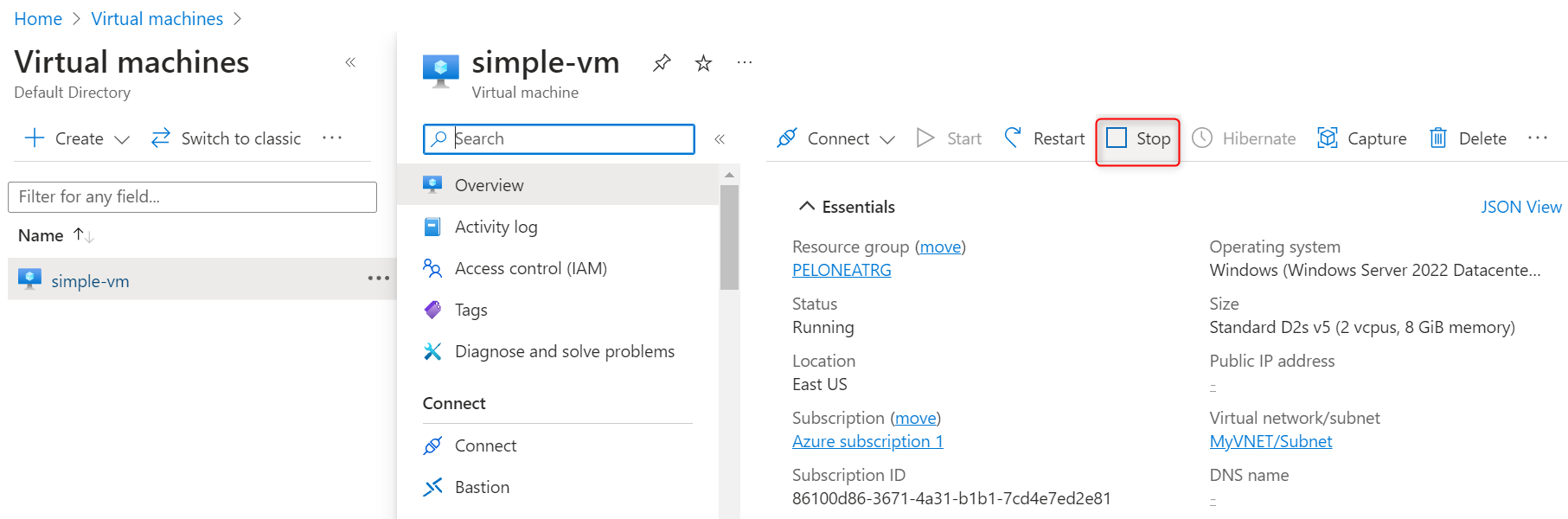
Task: Open the PELONEATRG resource group link
Action: pyautogui.click(x=842, y=270)
